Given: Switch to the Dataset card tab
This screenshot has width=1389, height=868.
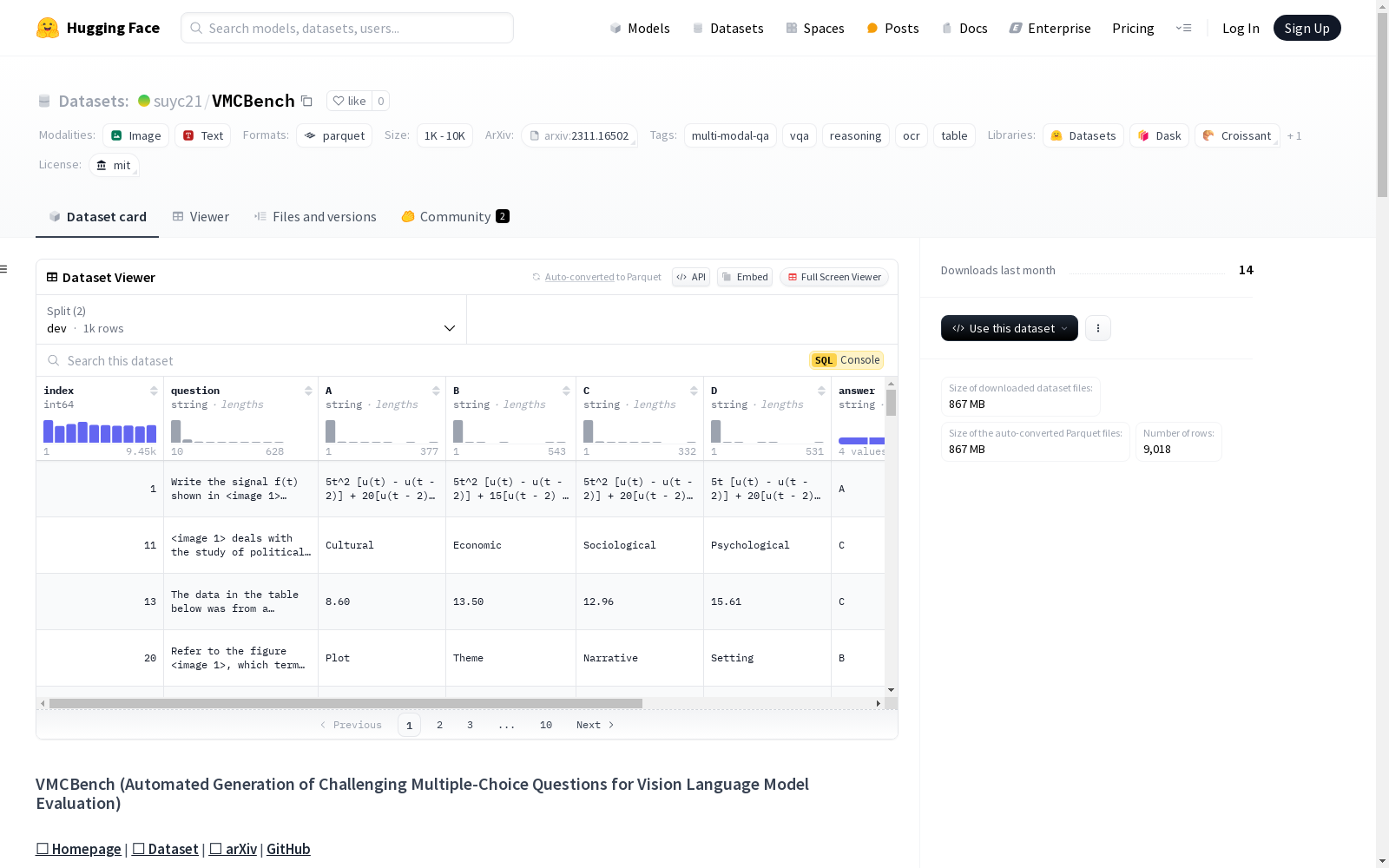Looking at the screenshot, I should pos(97,217).
